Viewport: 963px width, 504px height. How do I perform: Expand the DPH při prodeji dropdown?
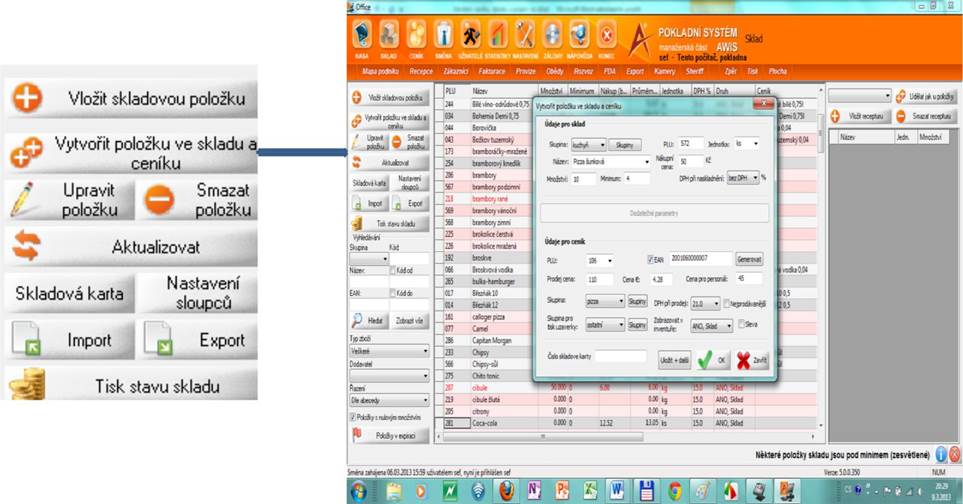pos(716,304)
